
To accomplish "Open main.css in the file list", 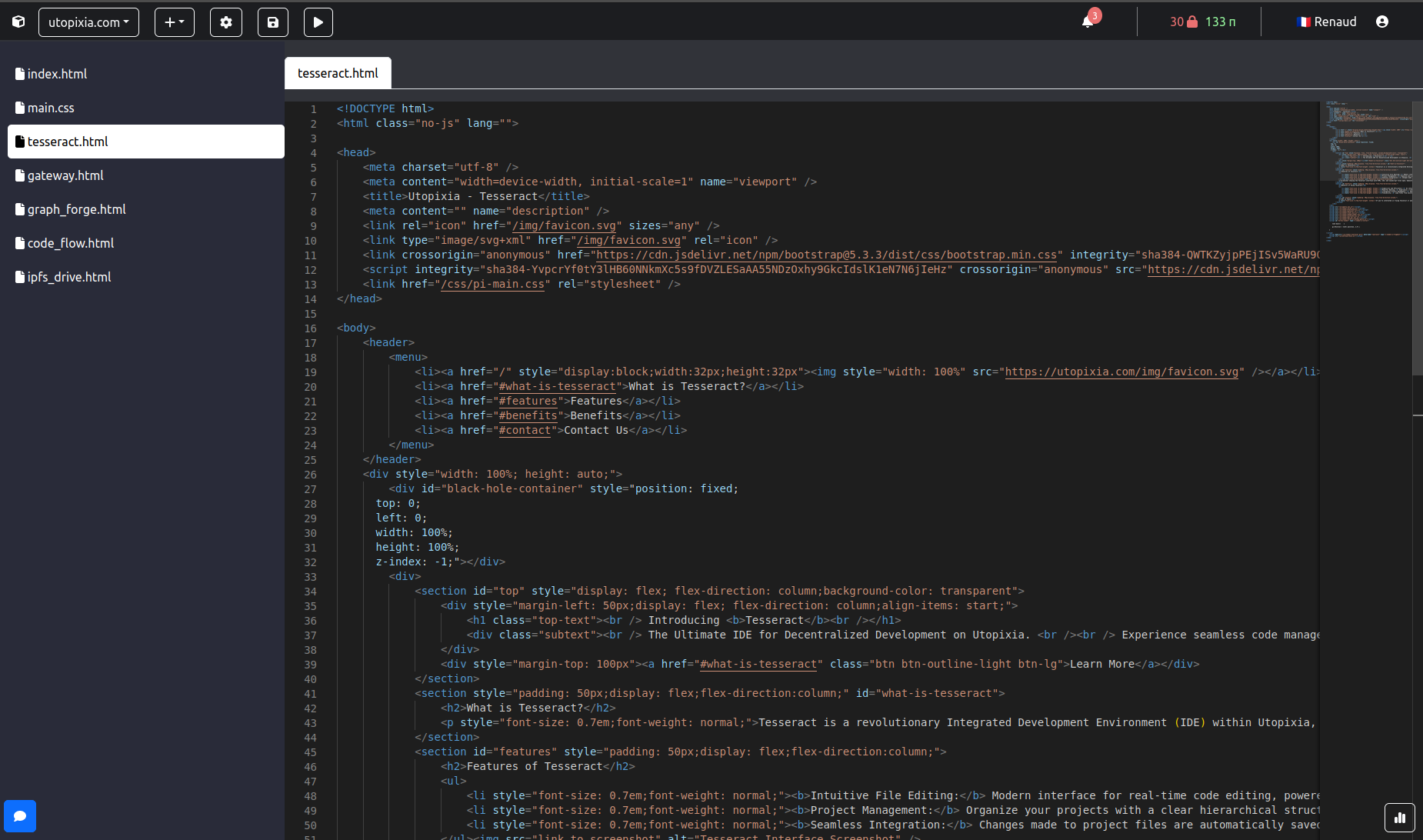I will point(146,108).
